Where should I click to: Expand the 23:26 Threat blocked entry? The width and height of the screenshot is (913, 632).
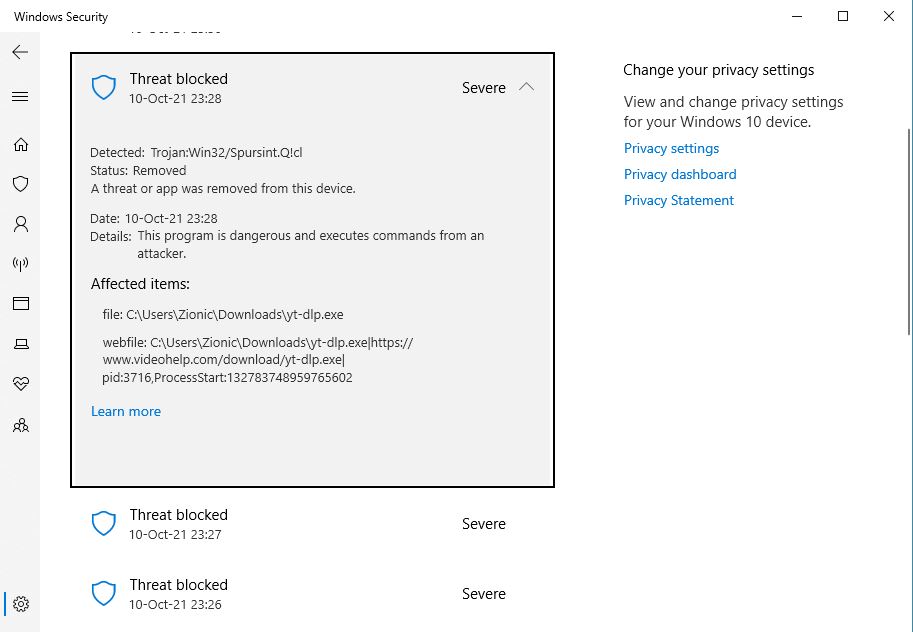pyautogui.click(x=312, y=594)
